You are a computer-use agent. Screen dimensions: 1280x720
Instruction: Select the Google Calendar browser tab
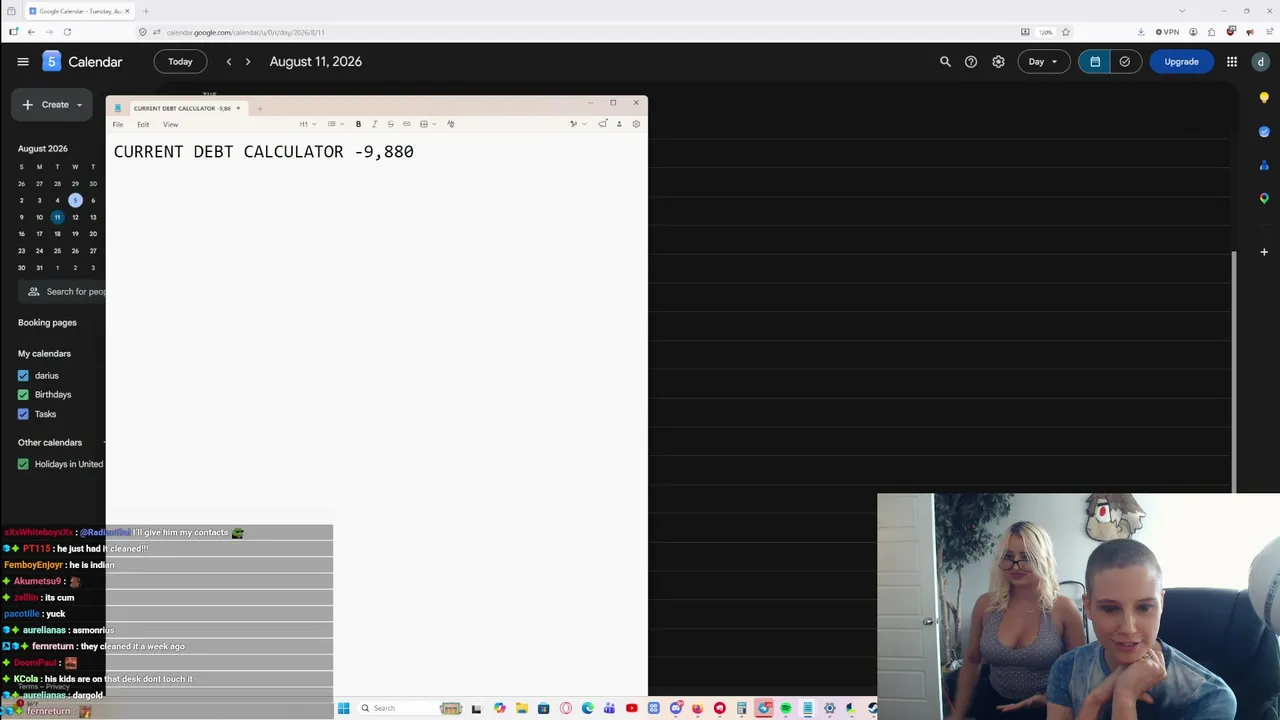(x=79, y=11)
